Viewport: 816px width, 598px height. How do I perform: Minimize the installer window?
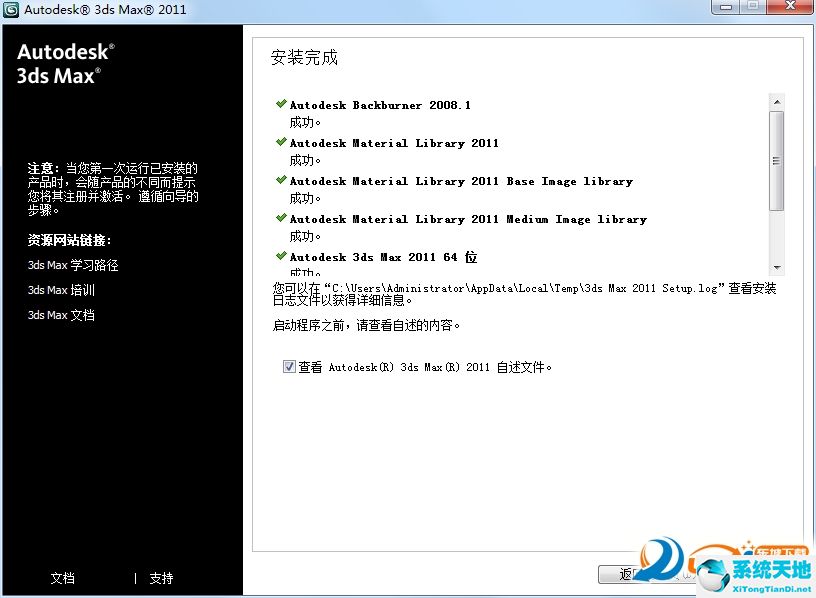click(x=726, y=7)
